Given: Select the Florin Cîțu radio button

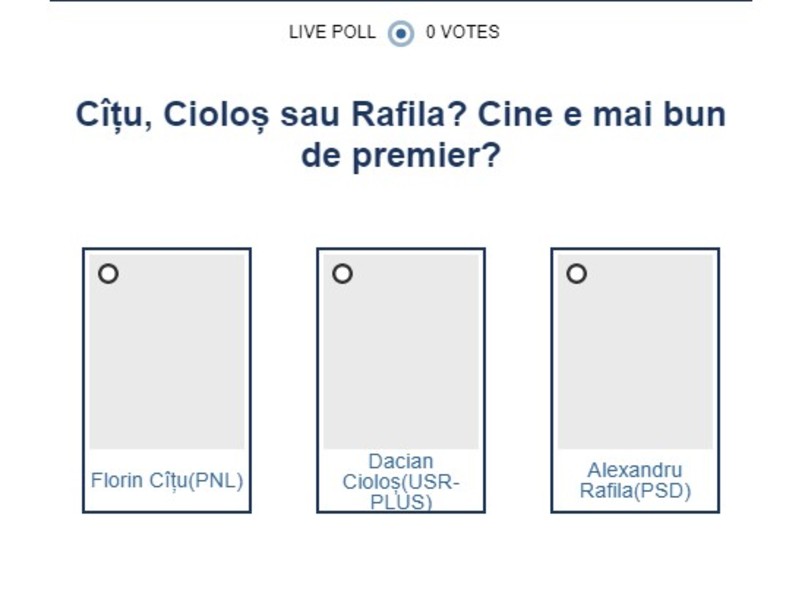Looking at the screenshot, I should 108,273.
